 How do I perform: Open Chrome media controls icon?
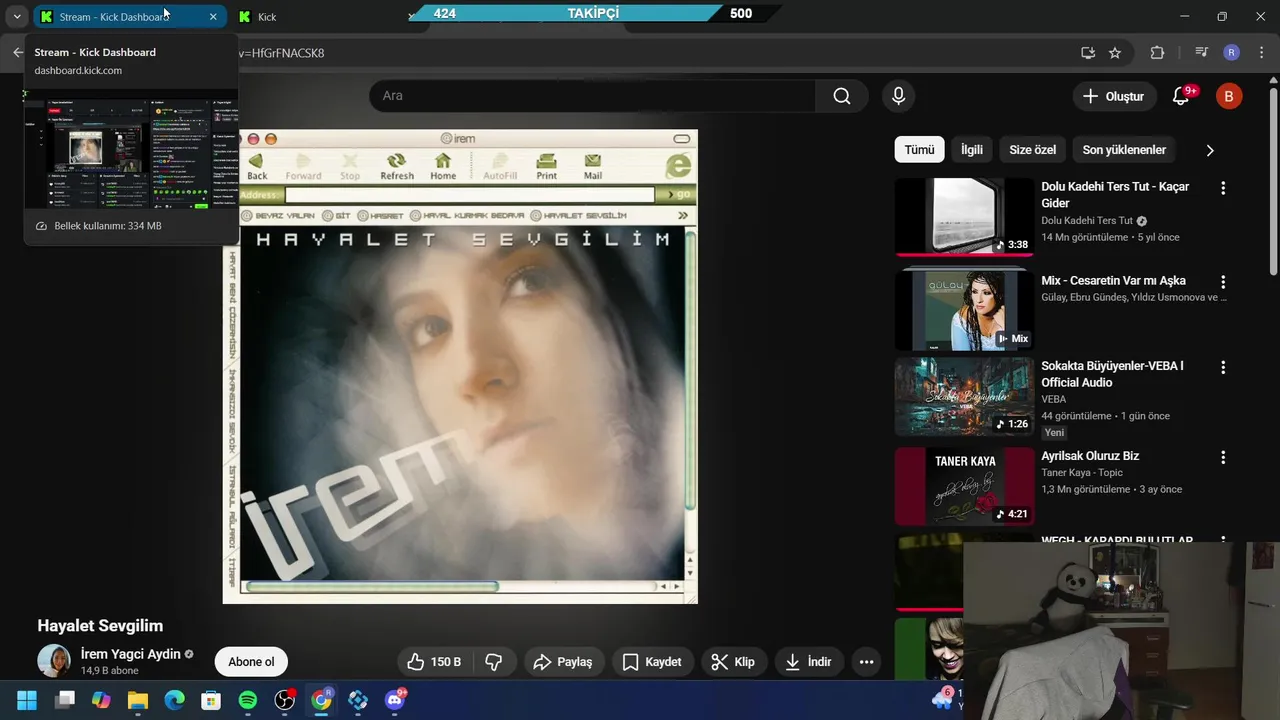click(x=1202, y=53)
